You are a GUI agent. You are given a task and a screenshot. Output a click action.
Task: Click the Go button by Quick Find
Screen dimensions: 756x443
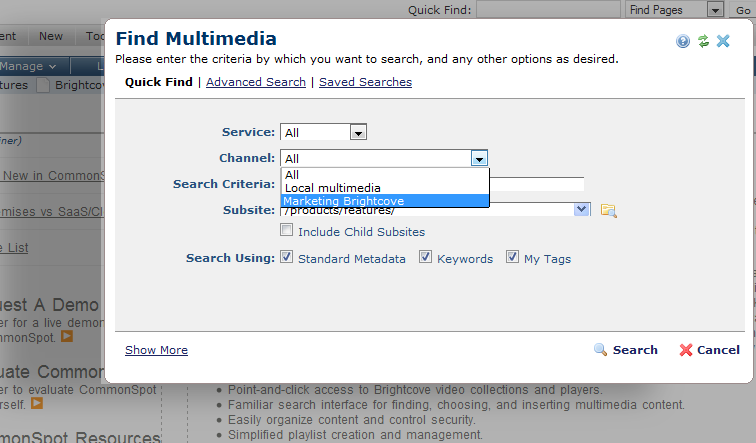click(x=743, y=10)
